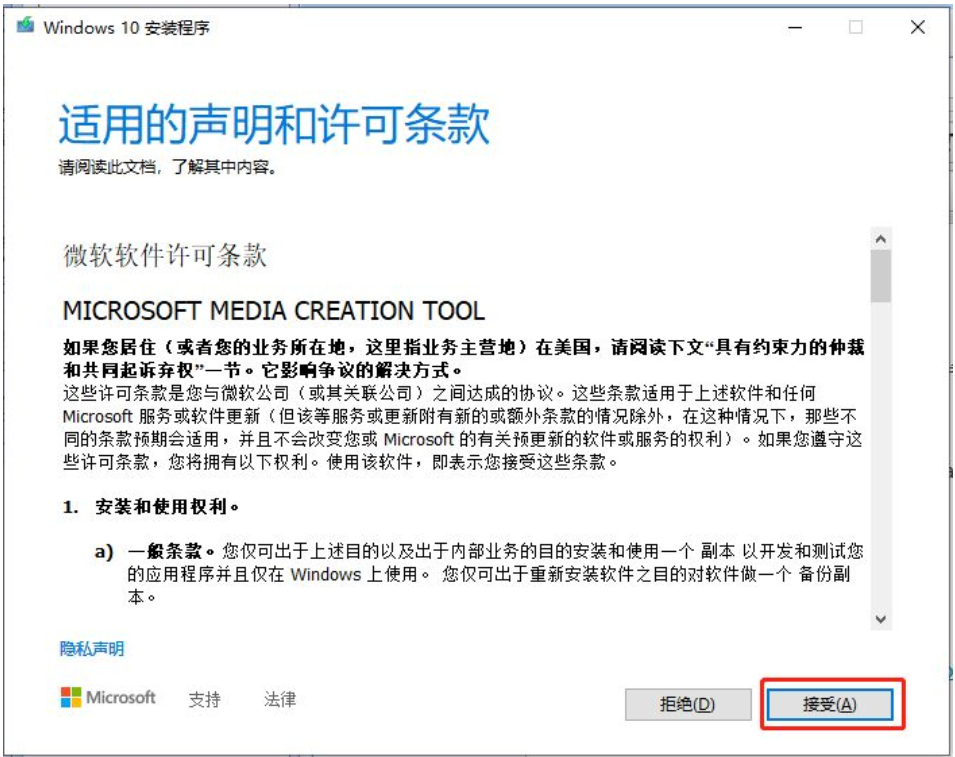The width and height of the screenshot is (955, 757).
Task: Open the 隐私声明 privacy statement link
Action: click(x=91, y=649)
